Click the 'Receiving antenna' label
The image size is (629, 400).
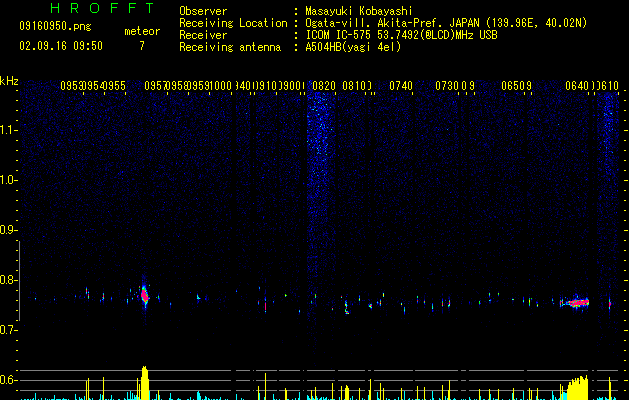pos(230,47)
